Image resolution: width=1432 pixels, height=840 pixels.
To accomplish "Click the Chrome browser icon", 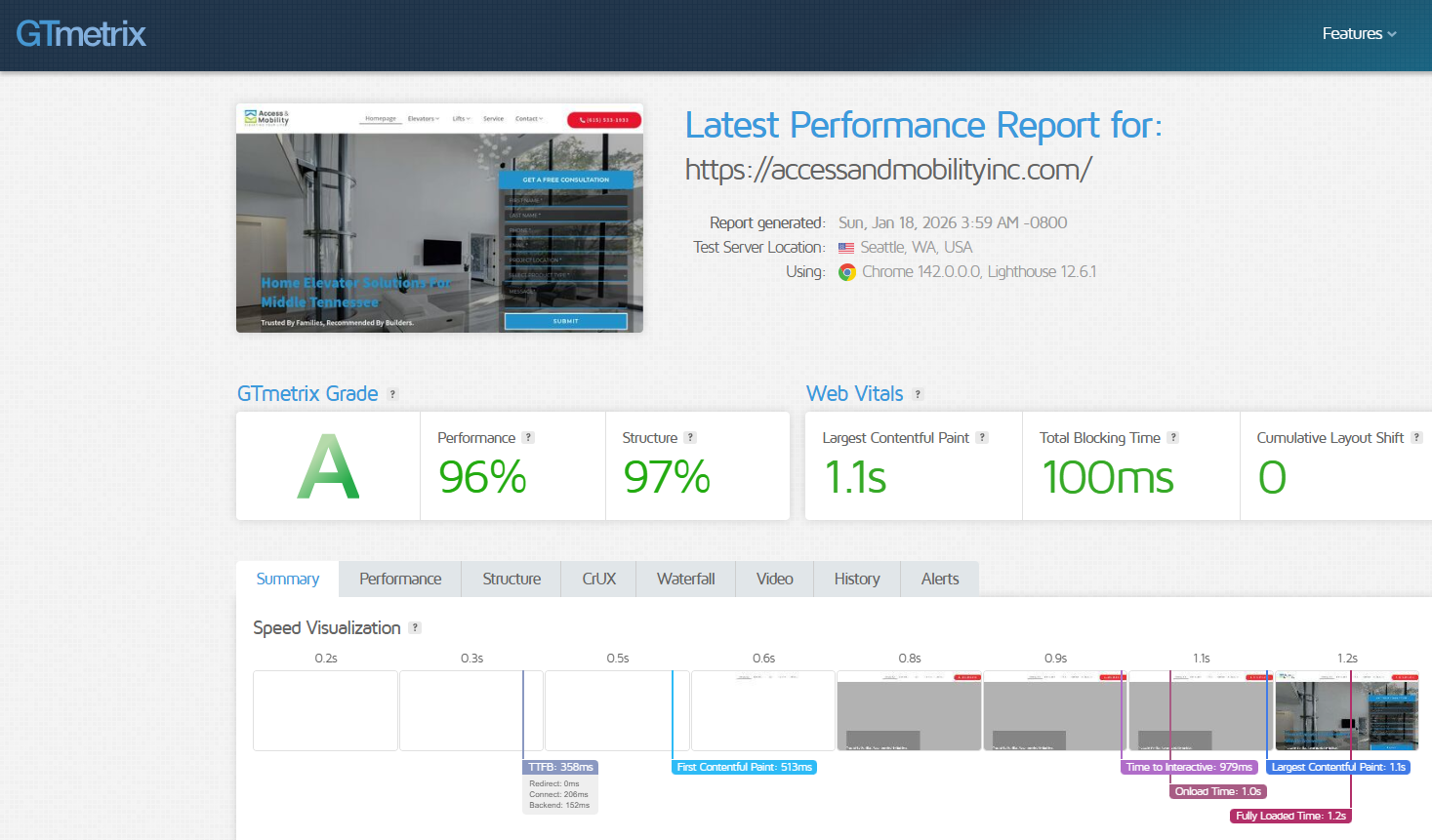I will pos(847,272).
